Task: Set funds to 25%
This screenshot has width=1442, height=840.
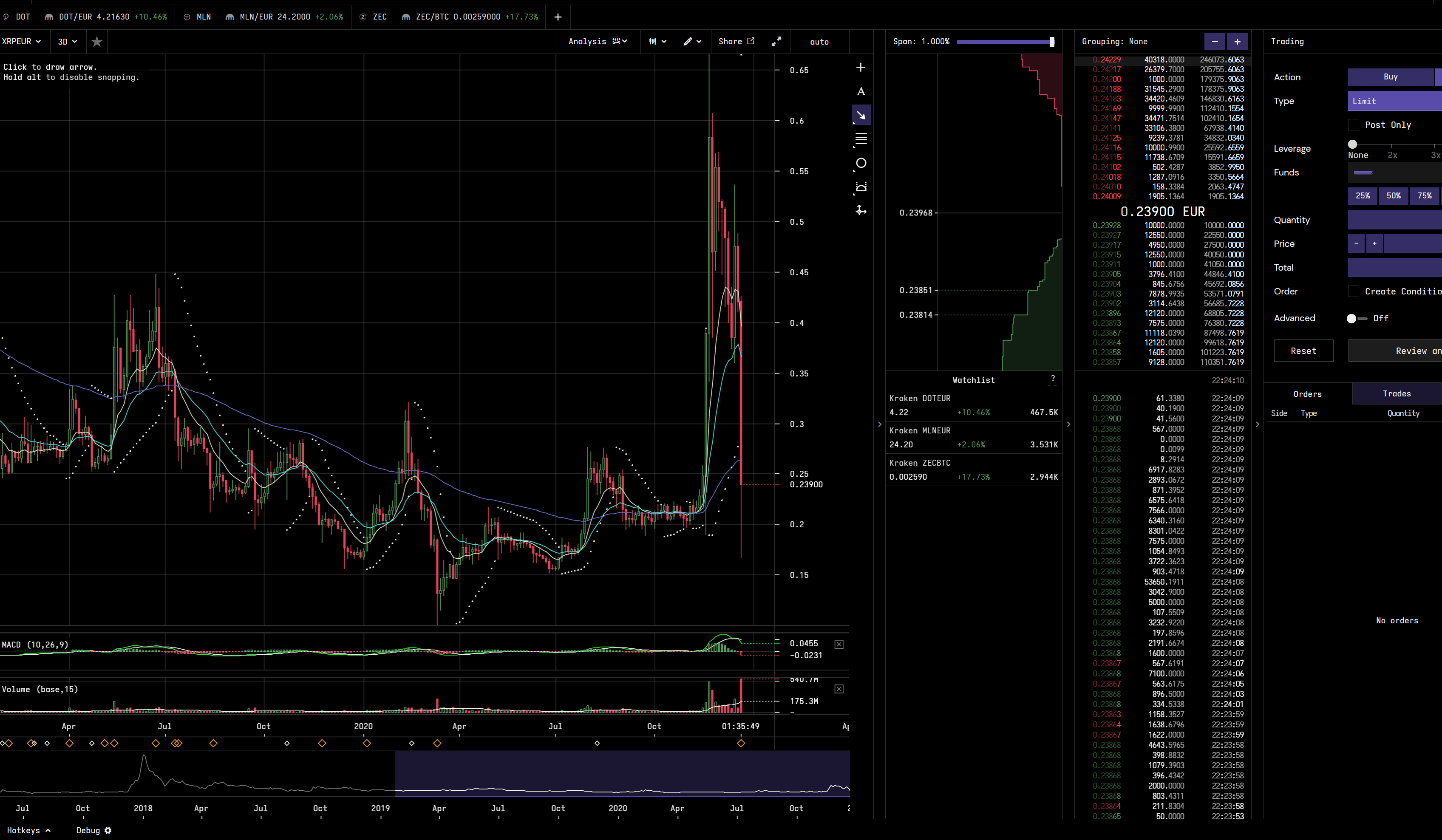Action: tap(1363, 196)
